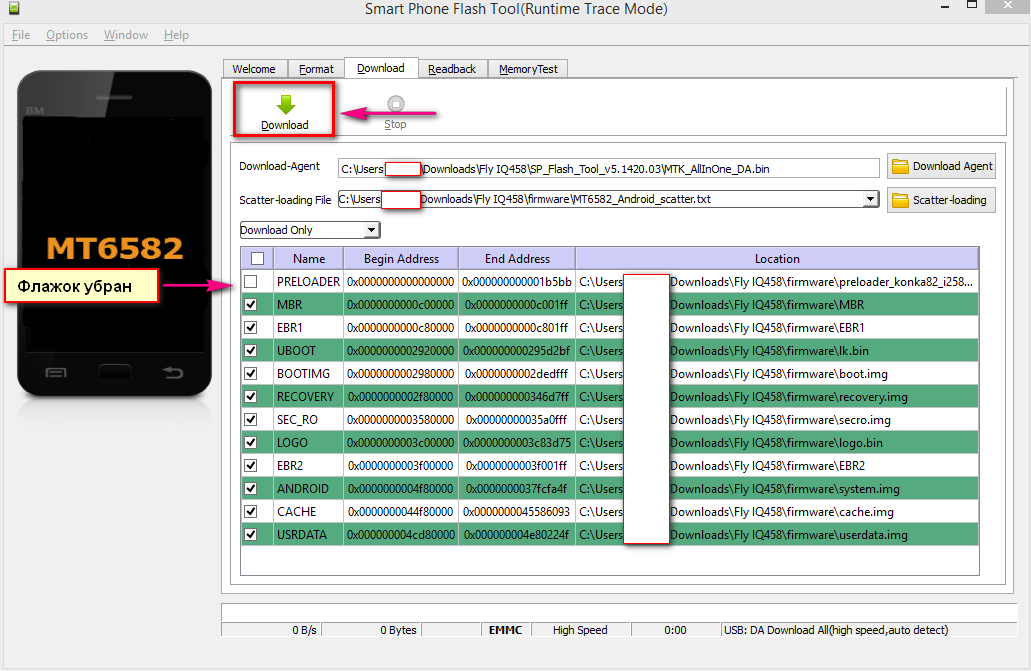This screenshot has height=671, width=1031.
Task: Open the Window menu
Action: 126,35
